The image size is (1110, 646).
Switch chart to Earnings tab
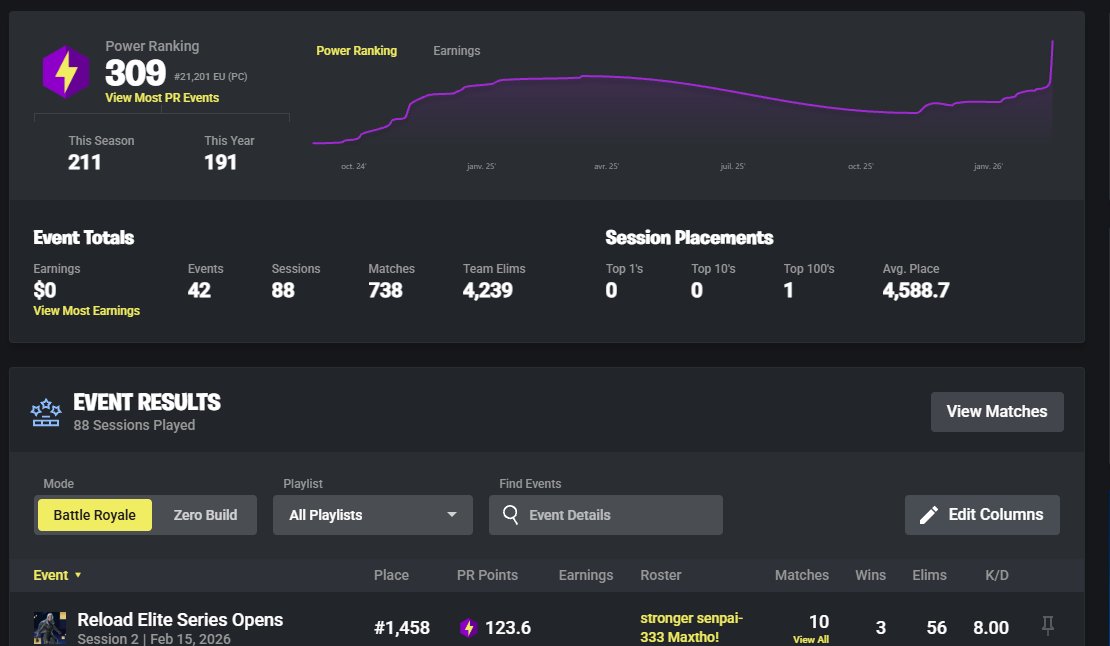[x=457, y=51]
